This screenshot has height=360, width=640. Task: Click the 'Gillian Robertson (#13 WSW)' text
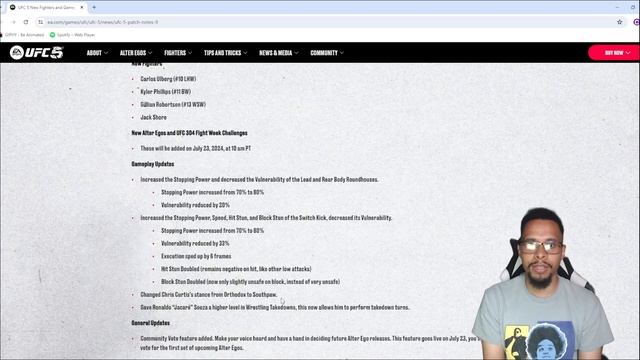(173, 104)
